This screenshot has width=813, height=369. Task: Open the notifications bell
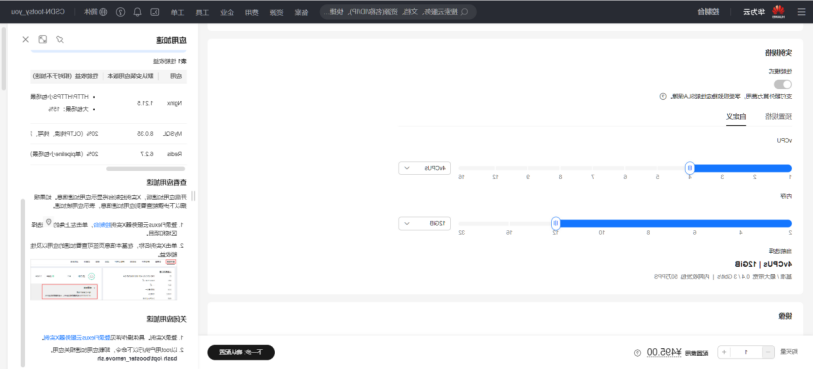(137, 11)
